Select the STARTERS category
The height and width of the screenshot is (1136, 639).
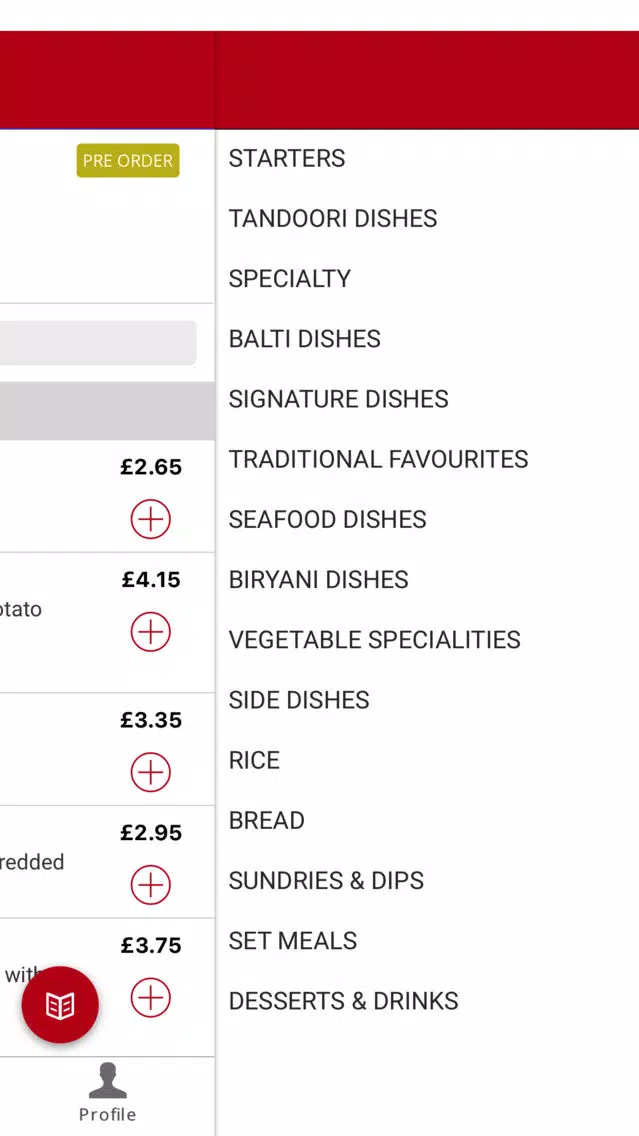(287, 158)
